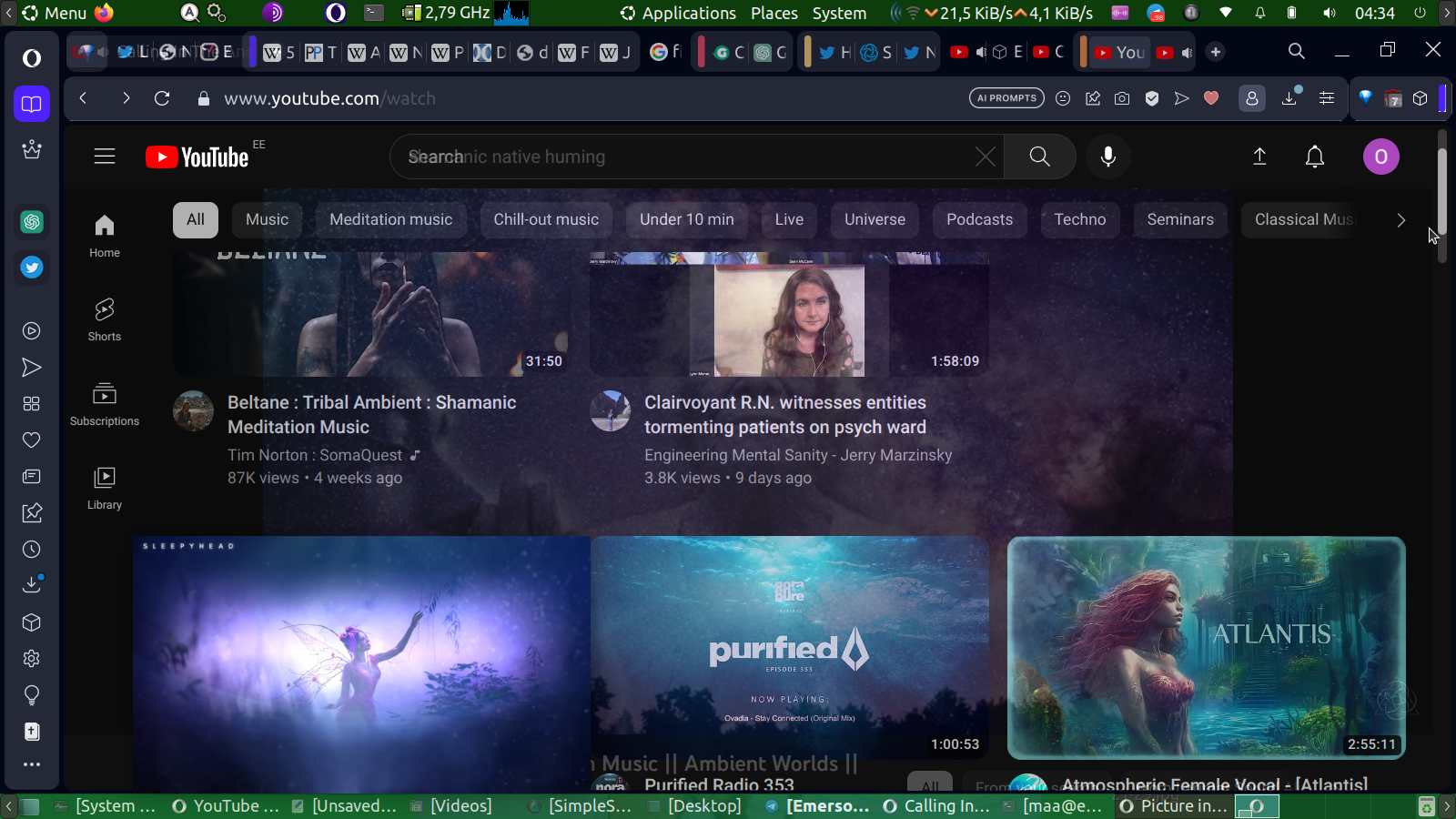Go back to previous page

83,98
